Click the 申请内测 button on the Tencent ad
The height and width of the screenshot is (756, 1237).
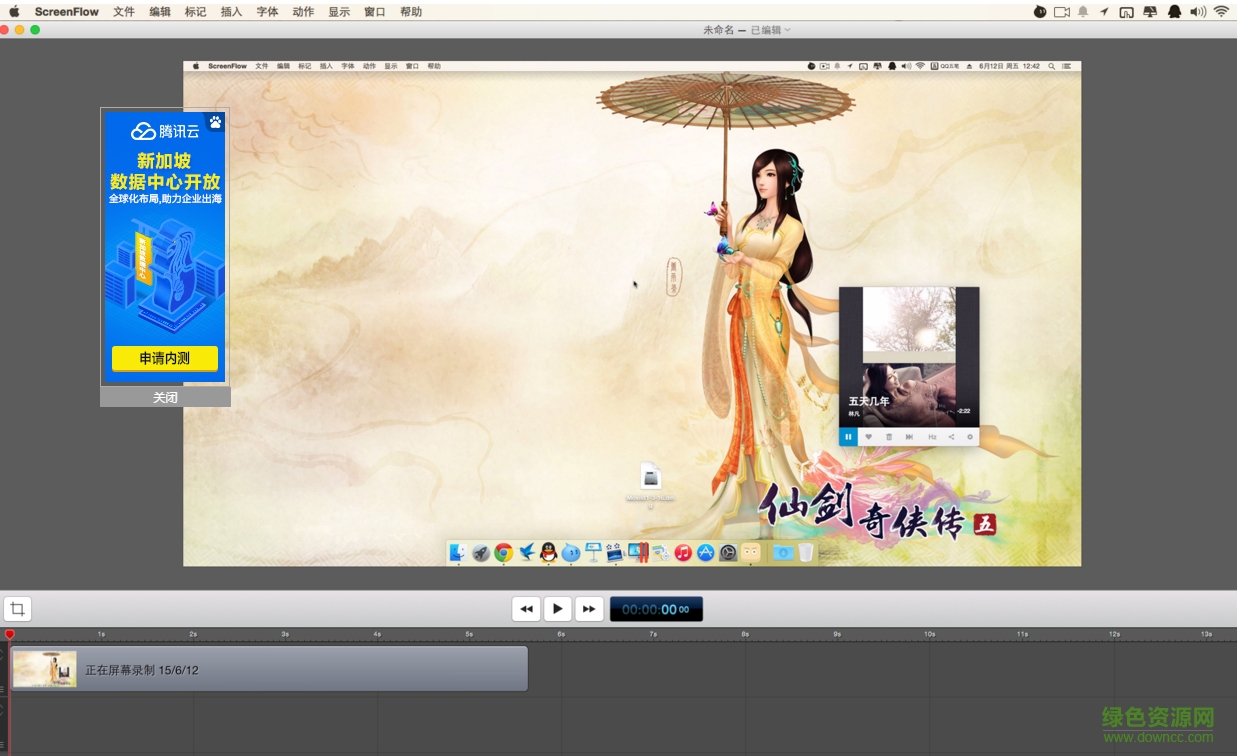(164, 358)
